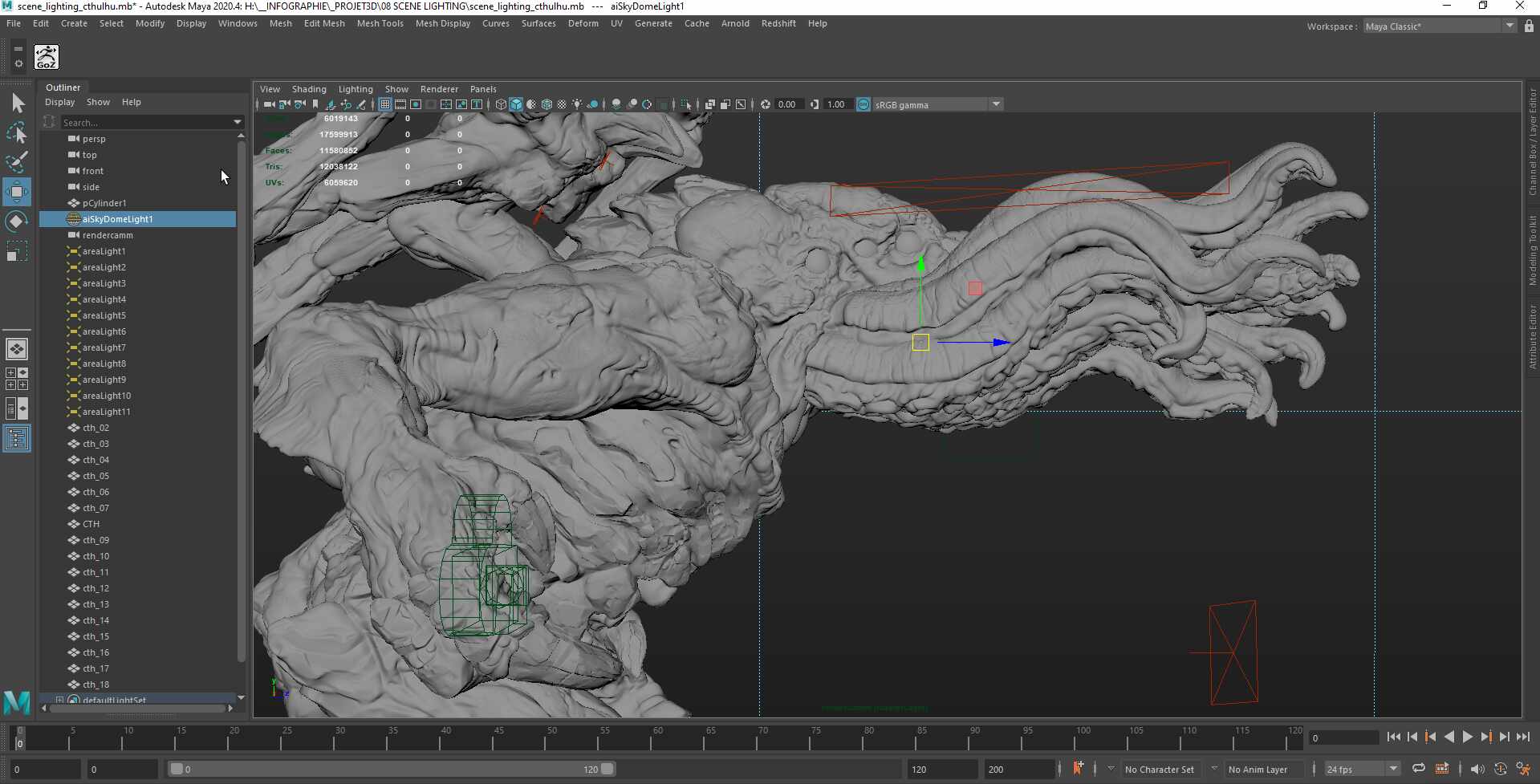Screen dimensions: 1540x784
Task: Select areaLight5 in the Outliner
Action: (137, 315)
